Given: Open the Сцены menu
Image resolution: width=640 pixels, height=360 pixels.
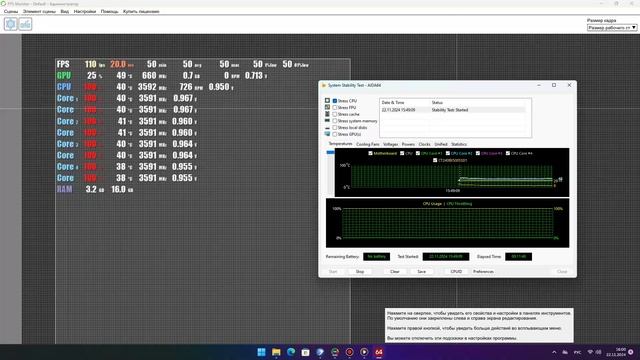Looking at the screenshot, I should [11, 11].
